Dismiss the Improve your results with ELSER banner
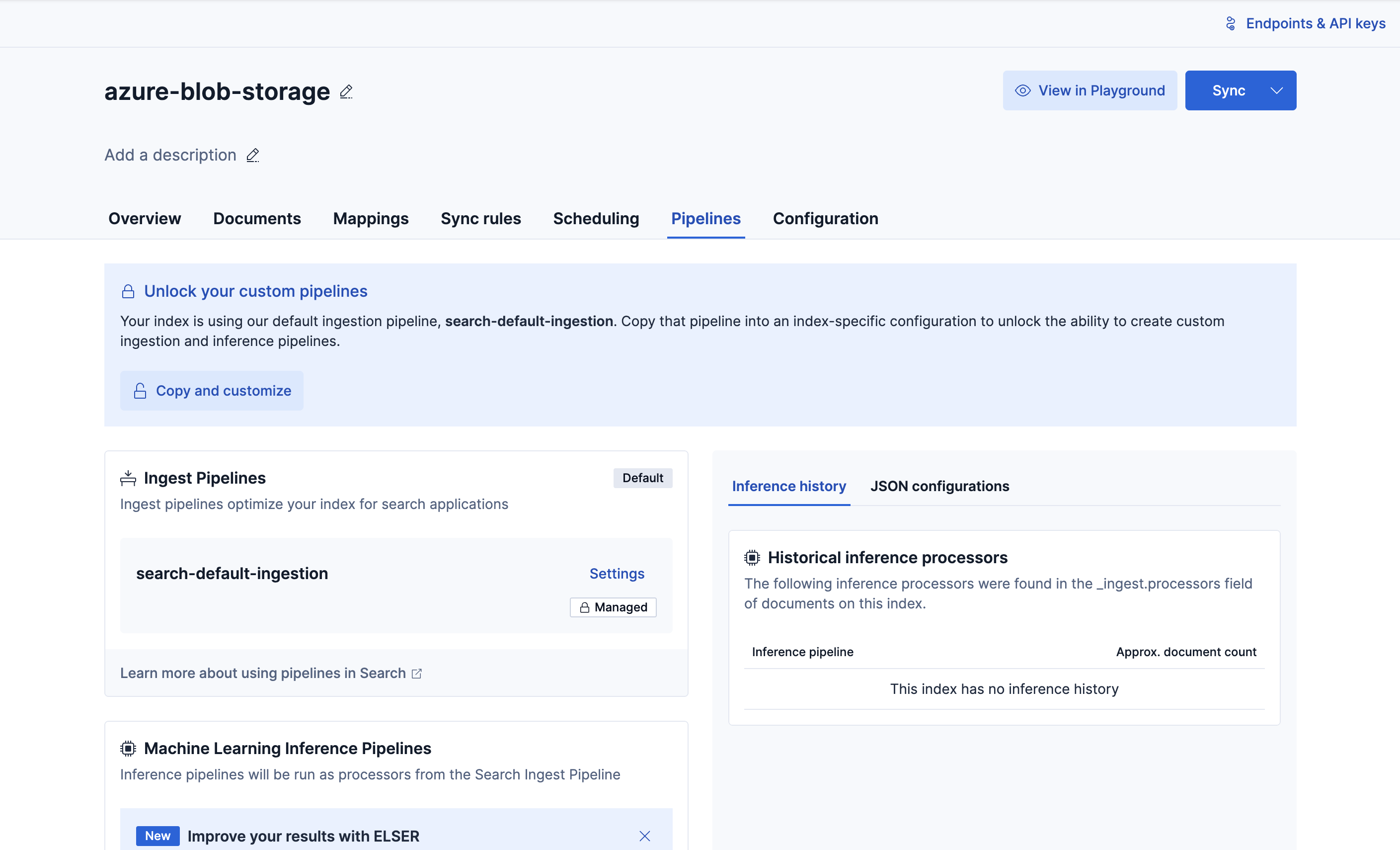 644,836
